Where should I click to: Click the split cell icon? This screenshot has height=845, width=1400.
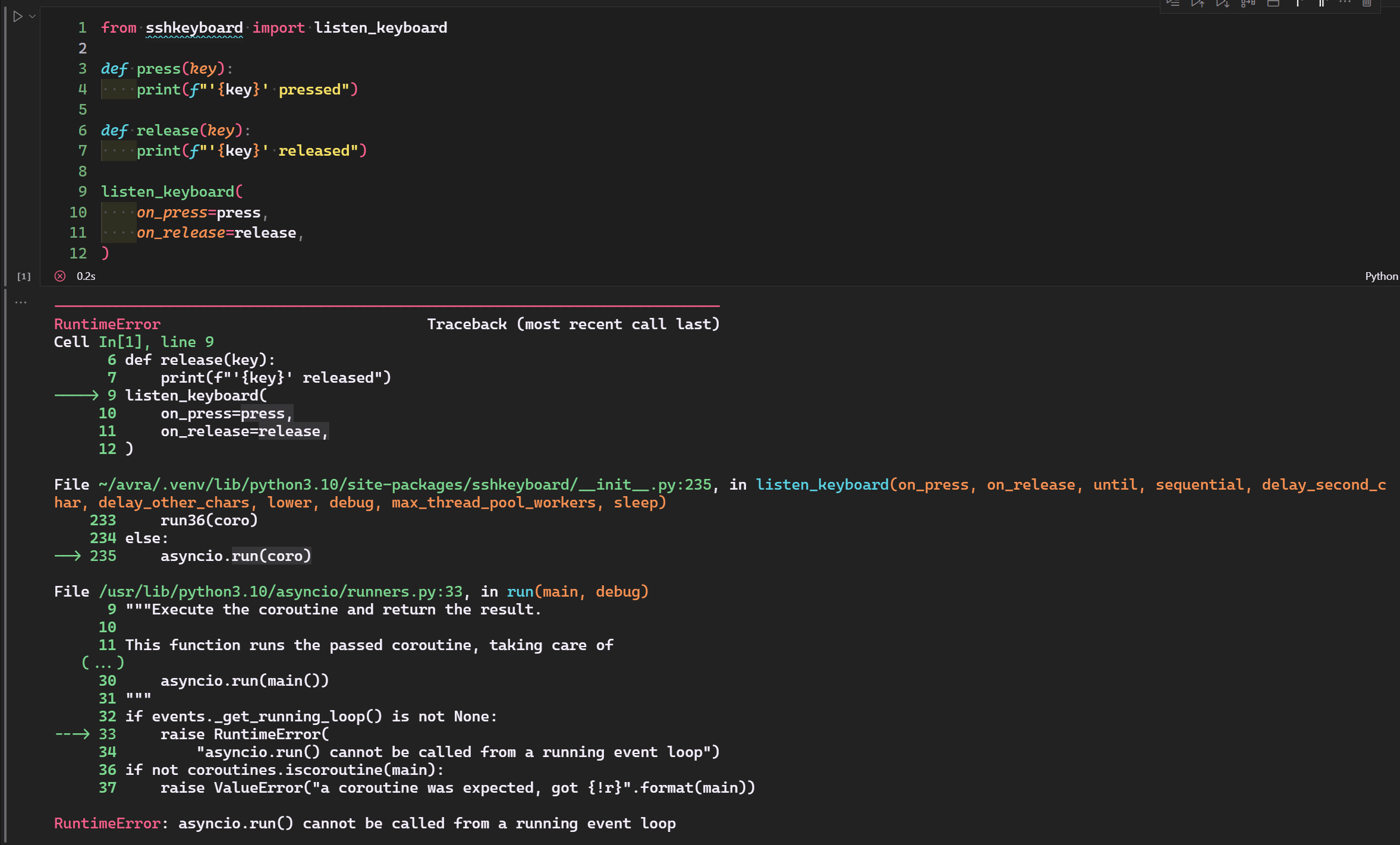[x=1273, y=3]
